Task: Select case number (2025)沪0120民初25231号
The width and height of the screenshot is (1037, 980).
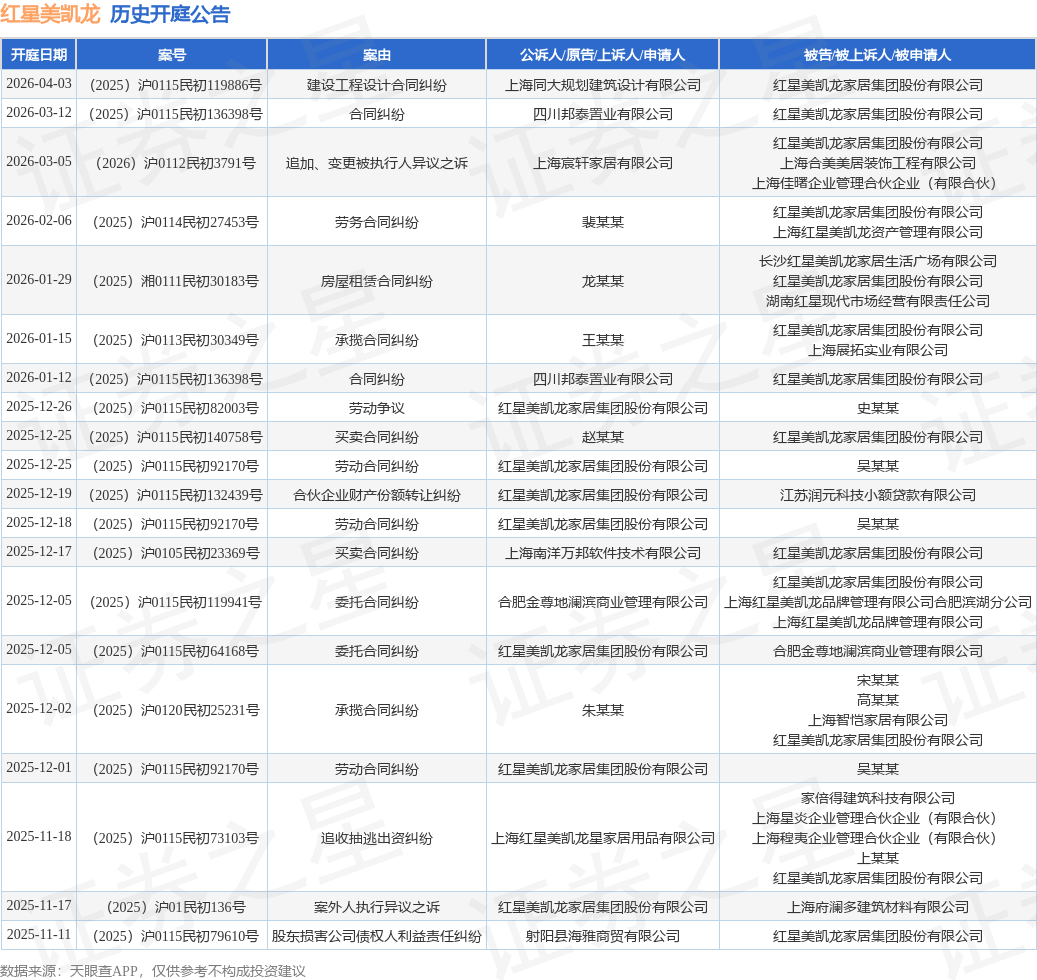Action: point(175,710)
